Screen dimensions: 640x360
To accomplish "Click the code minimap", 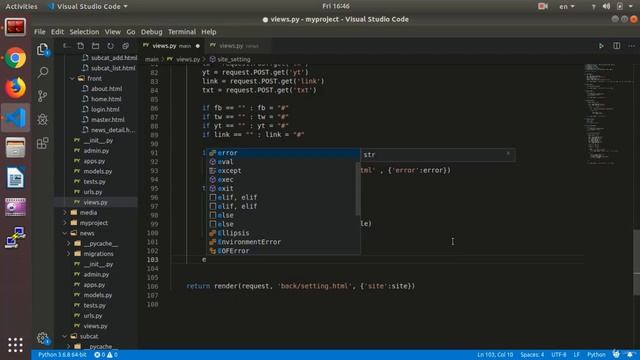I will coord(608,114).
